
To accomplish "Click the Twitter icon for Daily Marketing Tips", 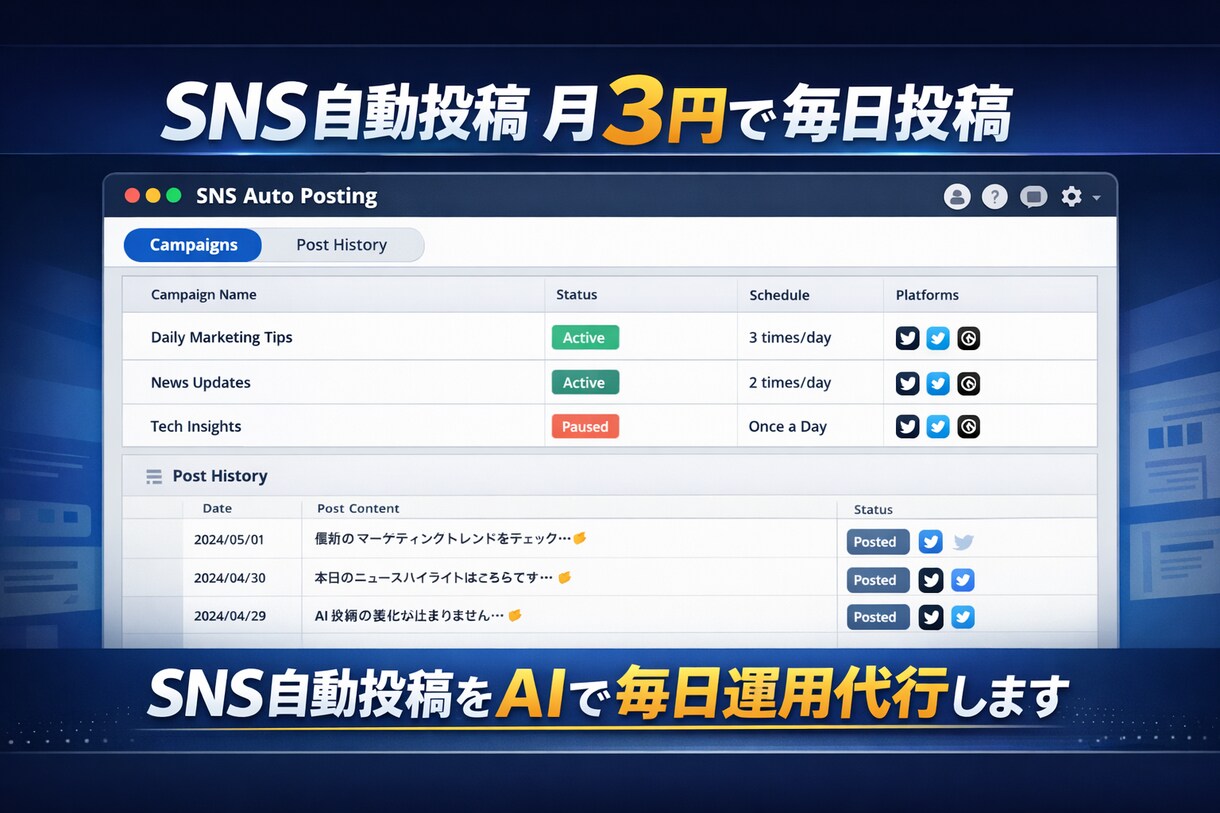I will tap(937, 338).
